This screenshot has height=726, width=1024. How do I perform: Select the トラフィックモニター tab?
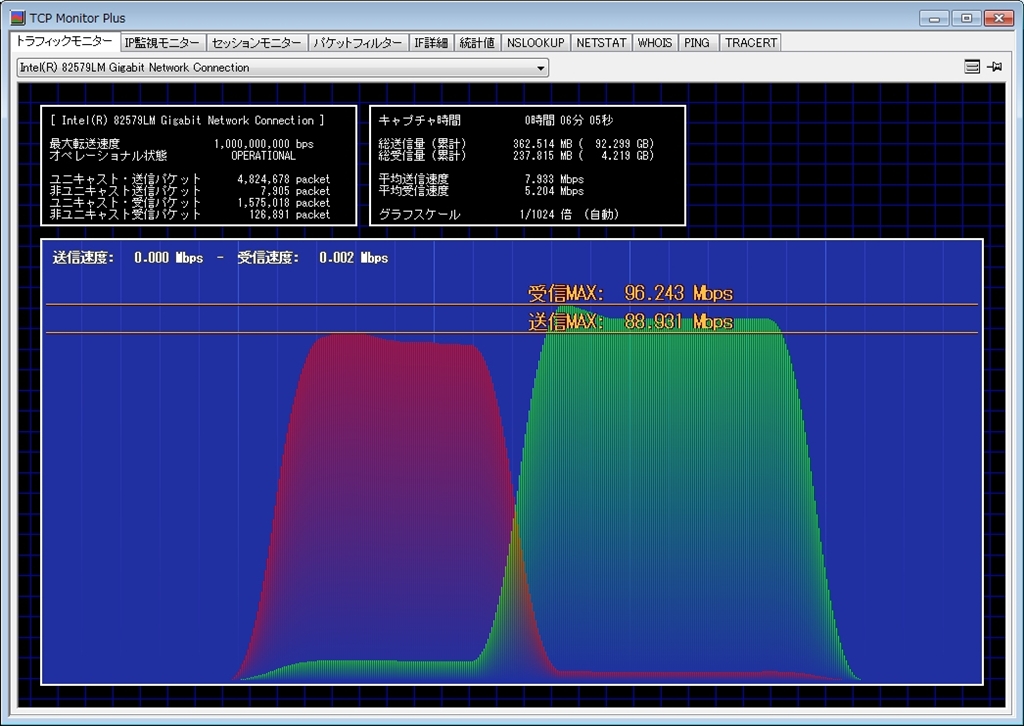click(x=64, y=42)
